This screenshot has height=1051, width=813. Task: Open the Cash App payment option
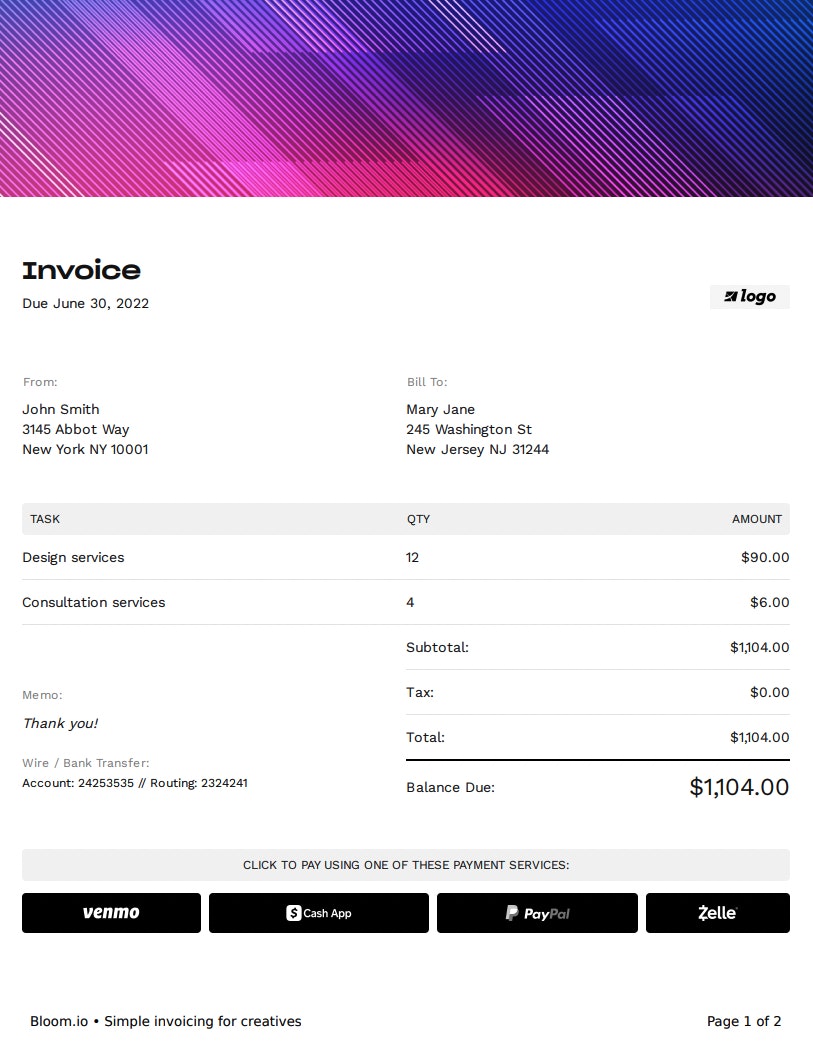(318, 912)
